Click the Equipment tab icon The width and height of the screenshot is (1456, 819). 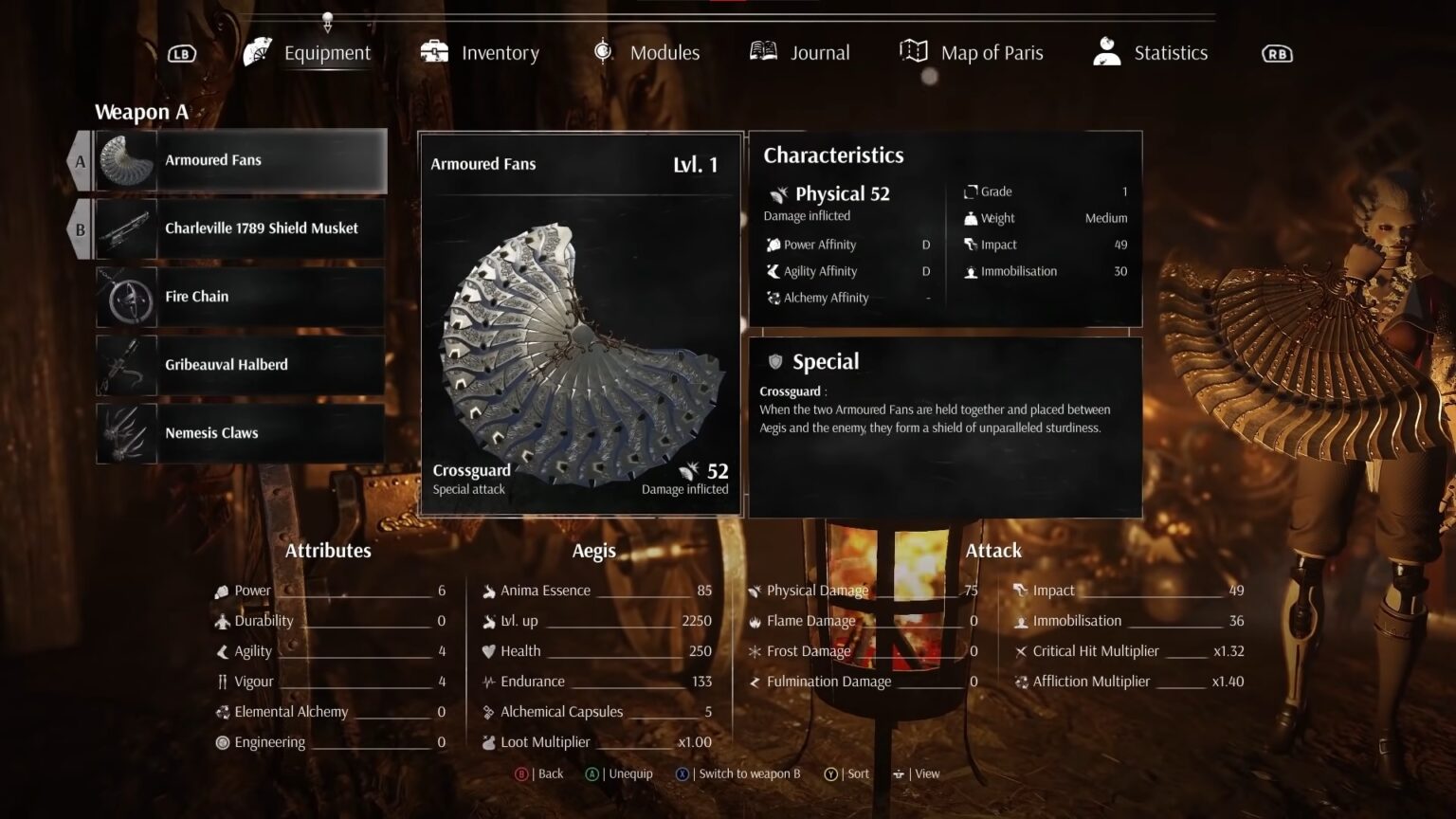[x=258, y=52]
